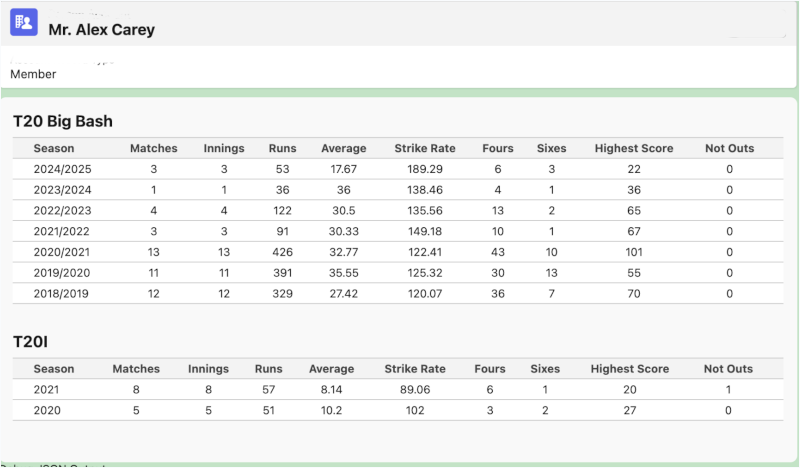Screen dimensions: 800x468
Task: Click the highest score value 101
Action: coord(633,253)
